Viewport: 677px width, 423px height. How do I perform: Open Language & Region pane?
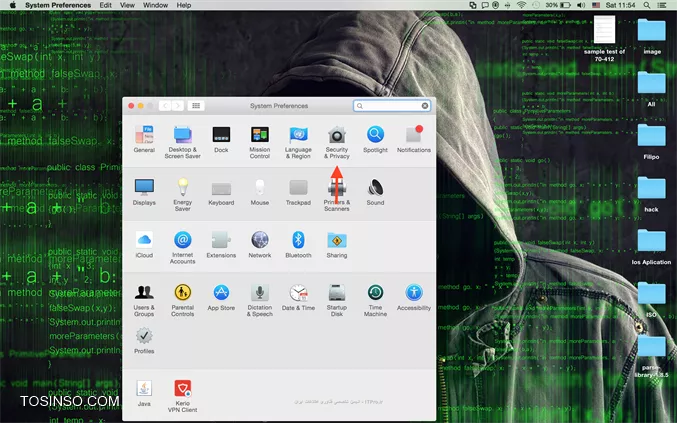point(298,142)
